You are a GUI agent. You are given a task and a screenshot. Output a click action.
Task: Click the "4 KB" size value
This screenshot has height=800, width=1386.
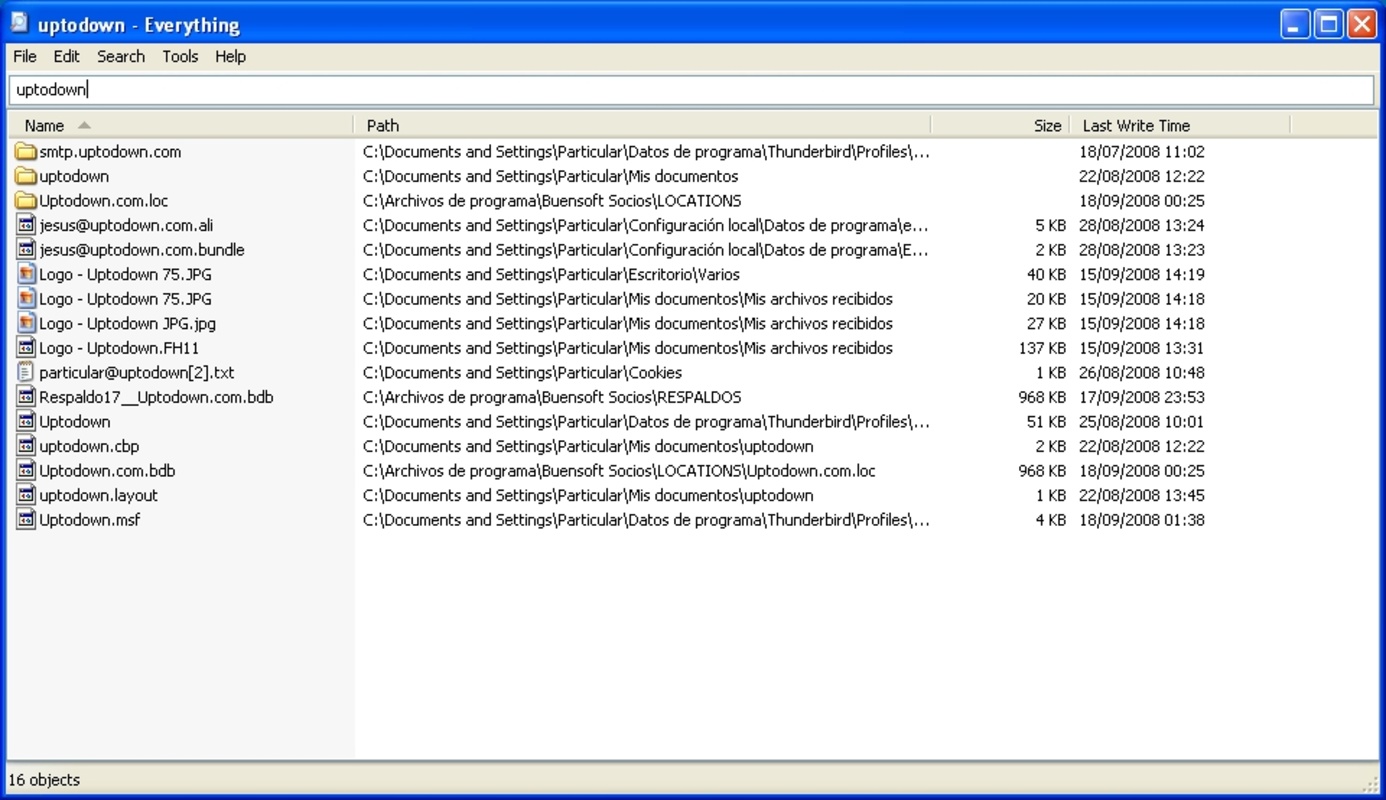click(x=1051, y=520)
